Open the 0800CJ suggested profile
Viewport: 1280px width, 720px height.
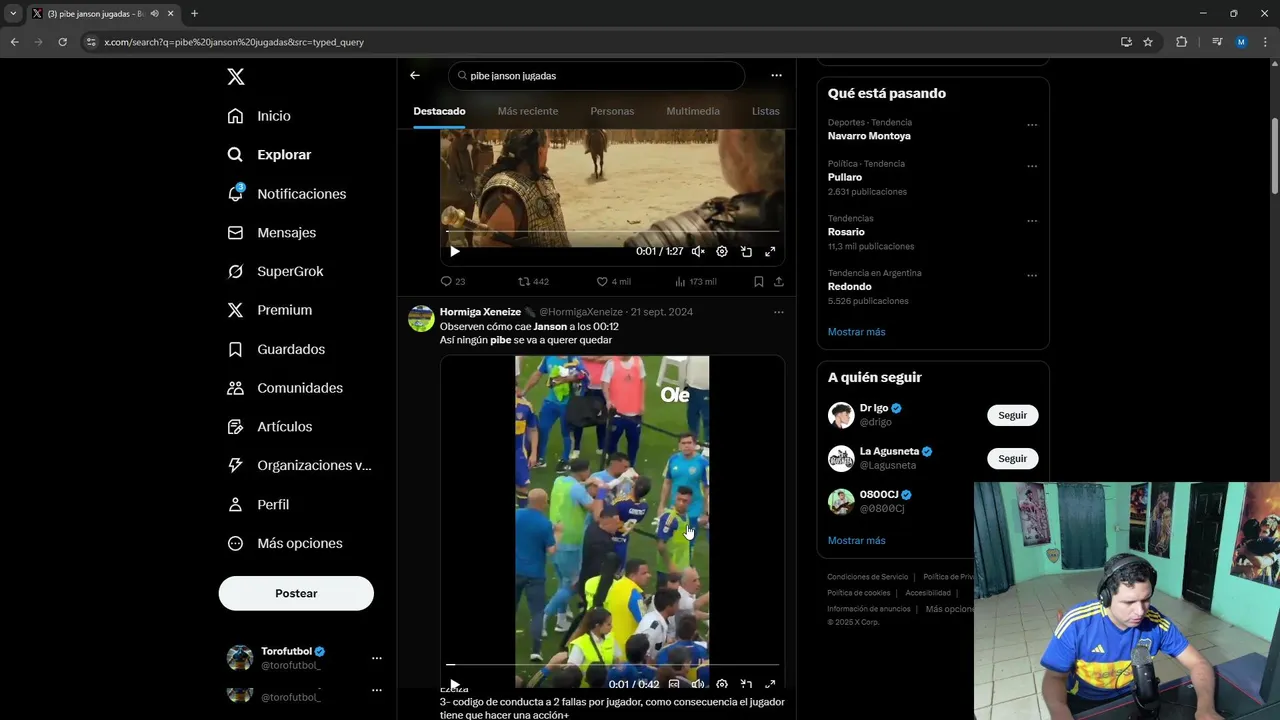[879, 495]
